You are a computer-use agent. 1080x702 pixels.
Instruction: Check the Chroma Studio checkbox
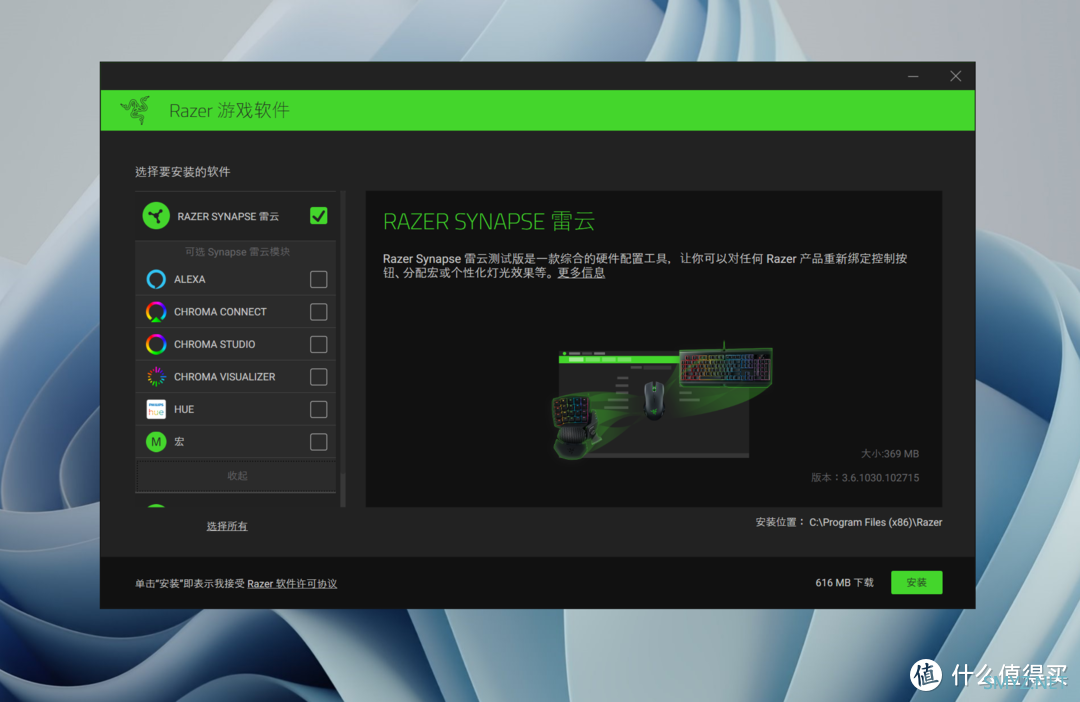coord(318,344)
